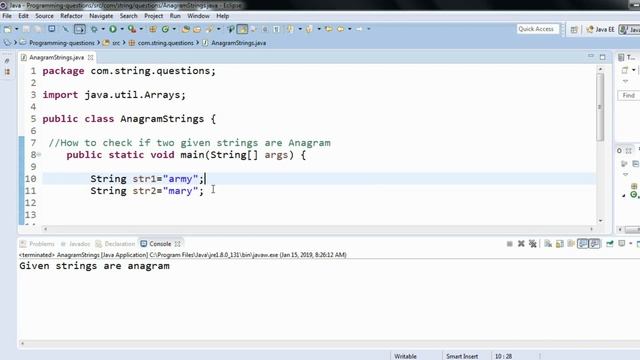Switch to Java EE perspective

tap(600, 29)
